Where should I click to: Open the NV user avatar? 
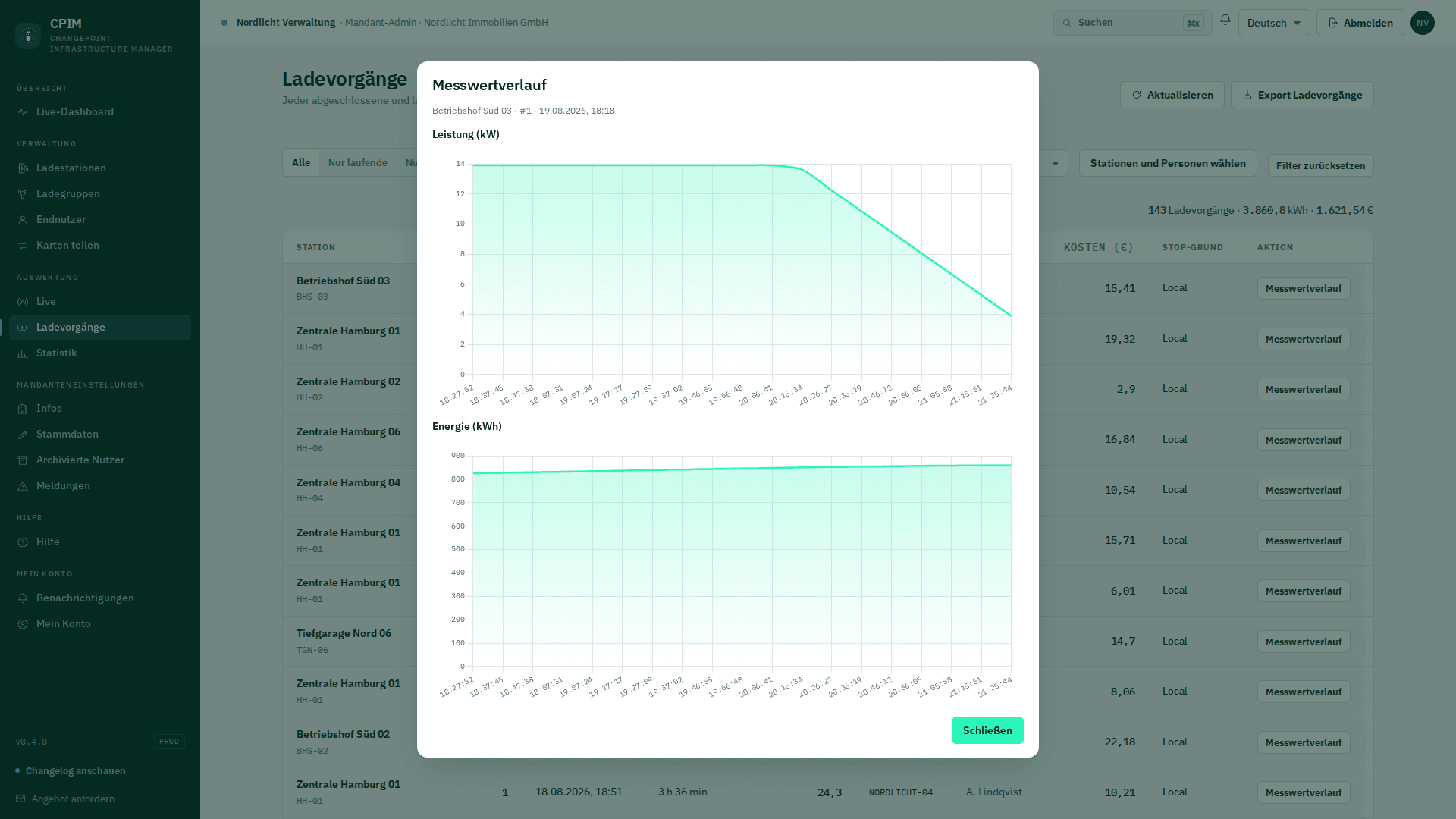click(x=1423, y=23)
